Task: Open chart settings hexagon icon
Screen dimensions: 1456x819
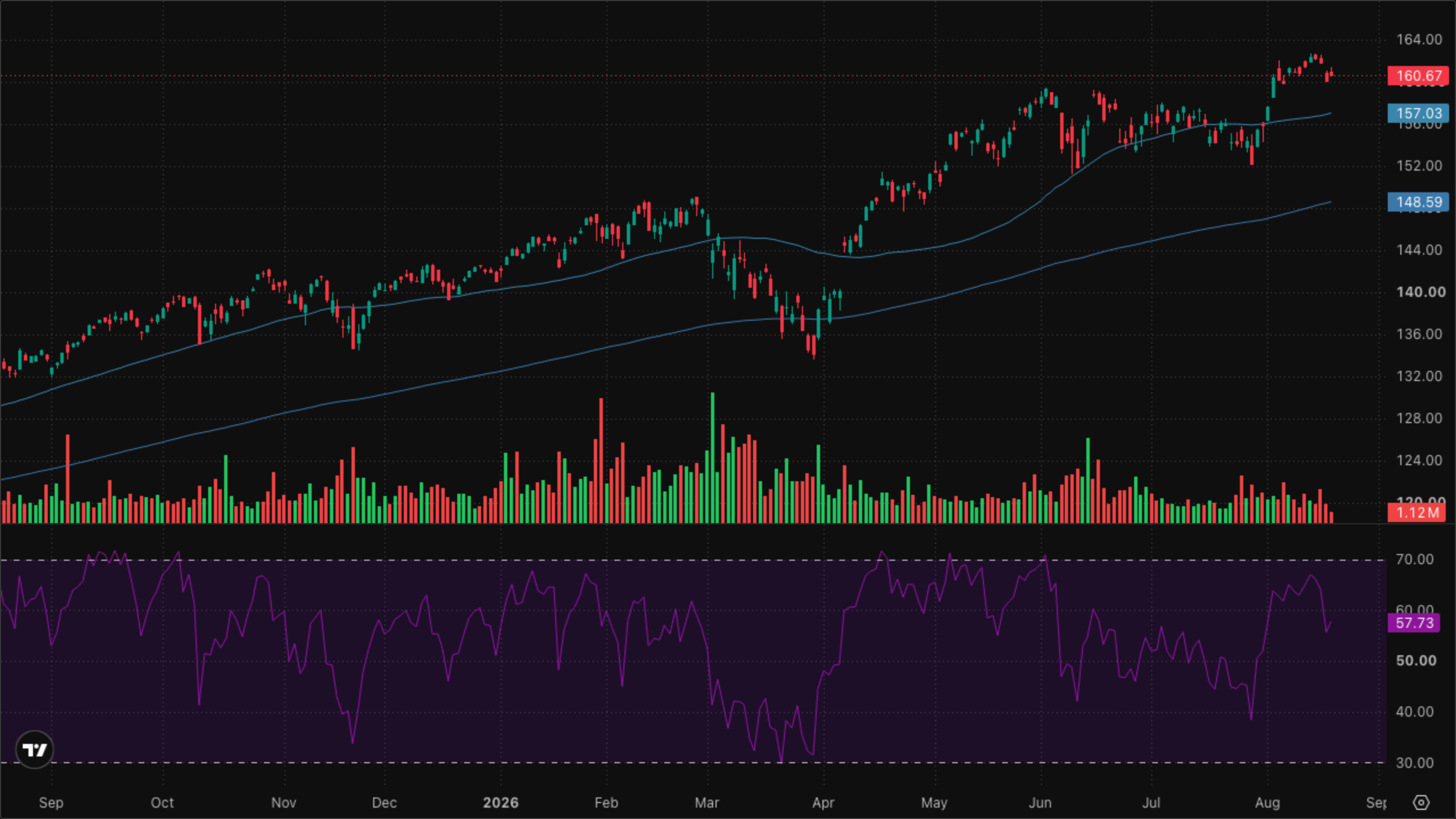Action: click(x=1421, y=803)
